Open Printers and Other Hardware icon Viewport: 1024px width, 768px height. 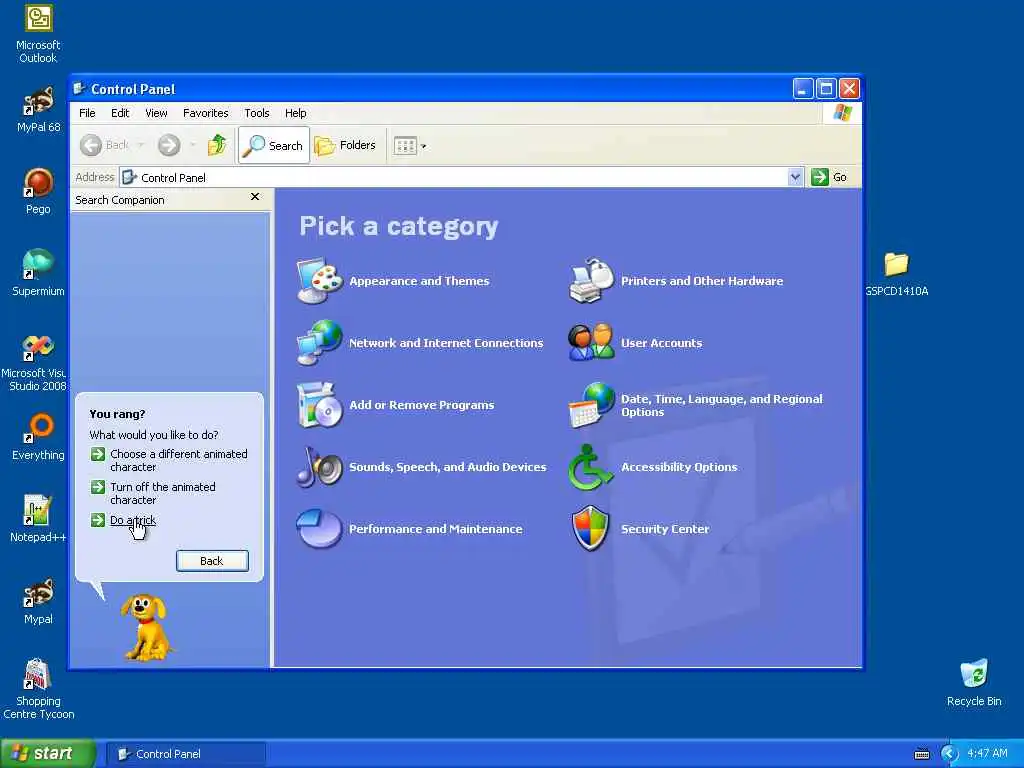click(x=591, y=281)
